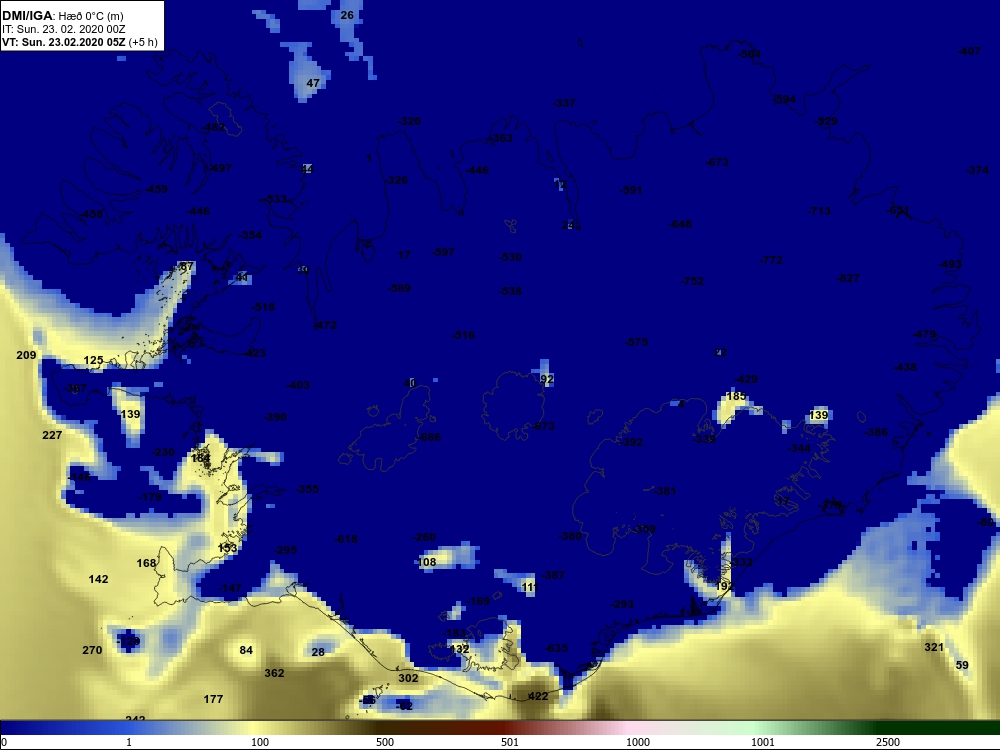Image resolution: width=1000 pixels, height=750 pixels.
Task: Click the map value -591
Action: tap(631, 189)
